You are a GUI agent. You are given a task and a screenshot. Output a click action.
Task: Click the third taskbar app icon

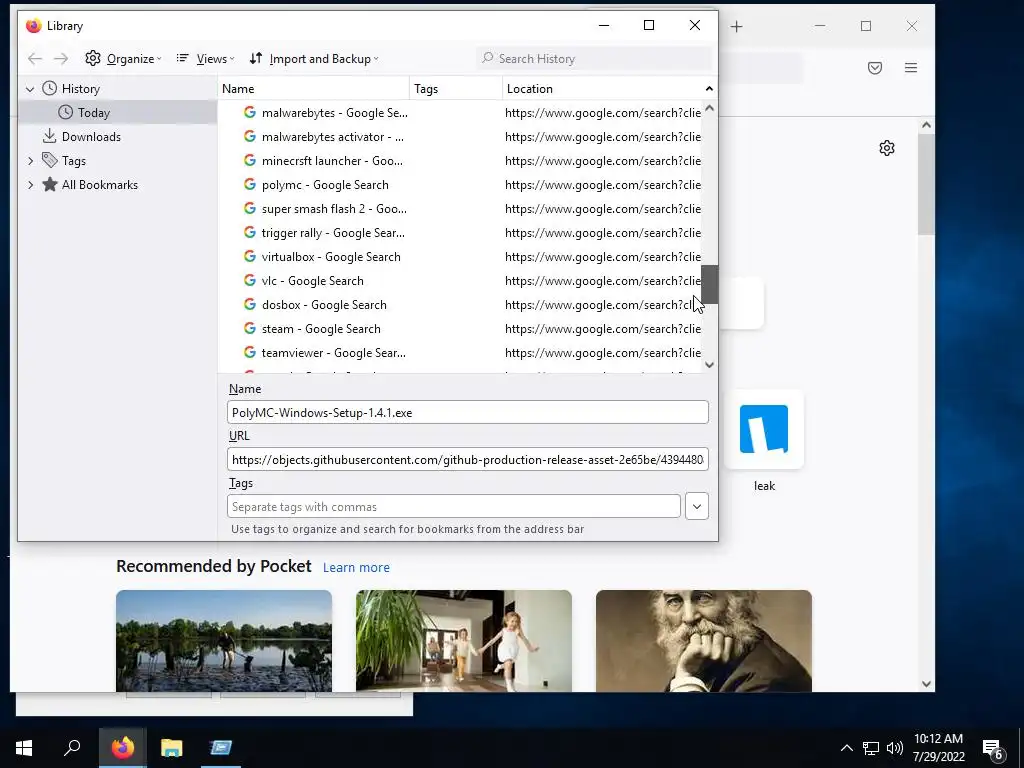click(x=221, y=748)
